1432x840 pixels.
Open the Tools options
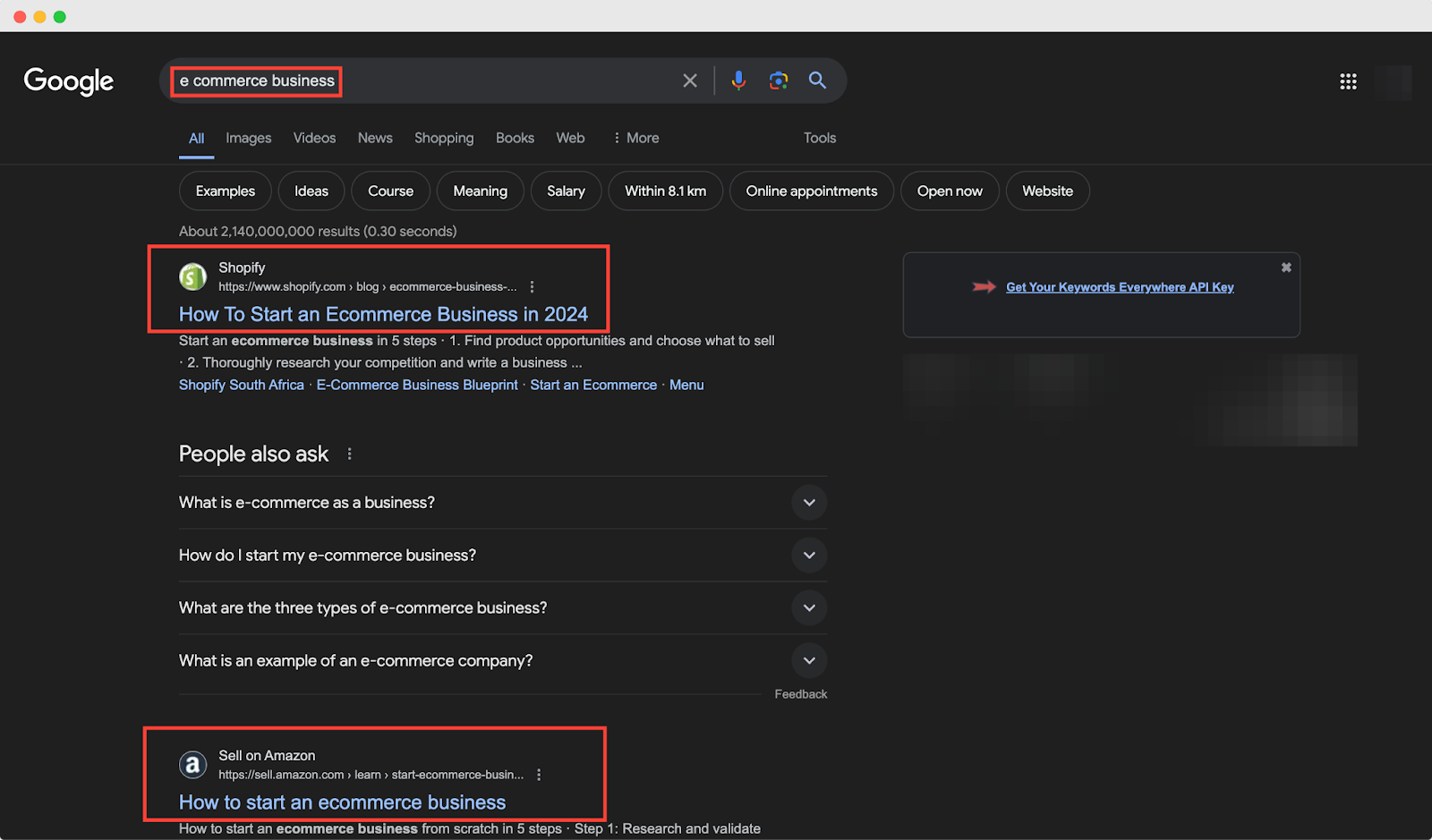click(820, 138)
